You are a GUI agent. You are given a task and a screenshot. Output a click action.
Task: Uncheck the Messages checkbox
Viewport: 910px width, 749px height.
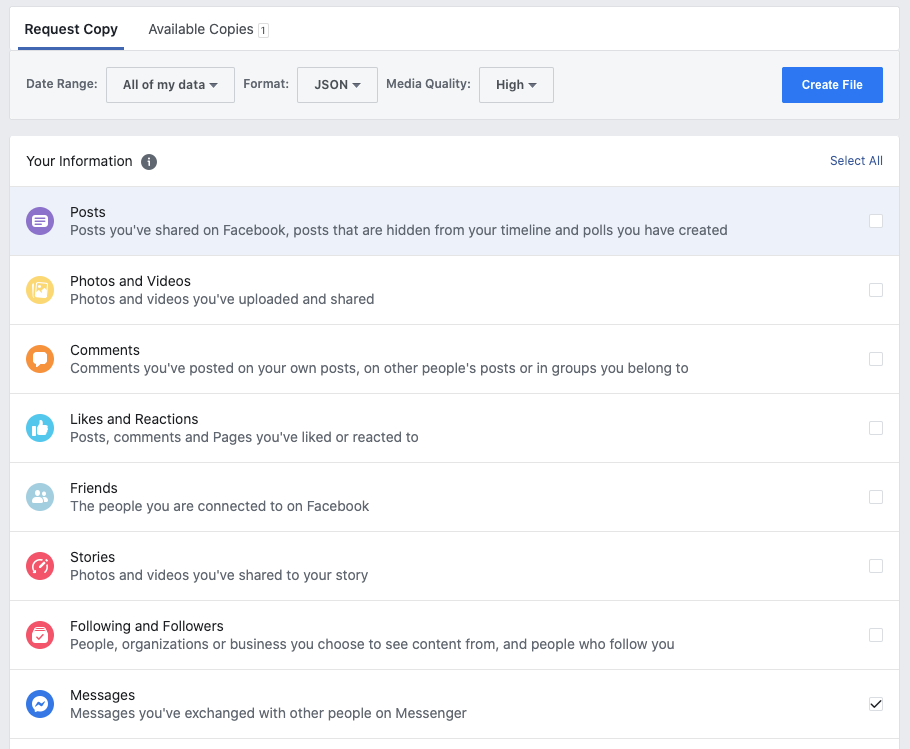(876, 704)
